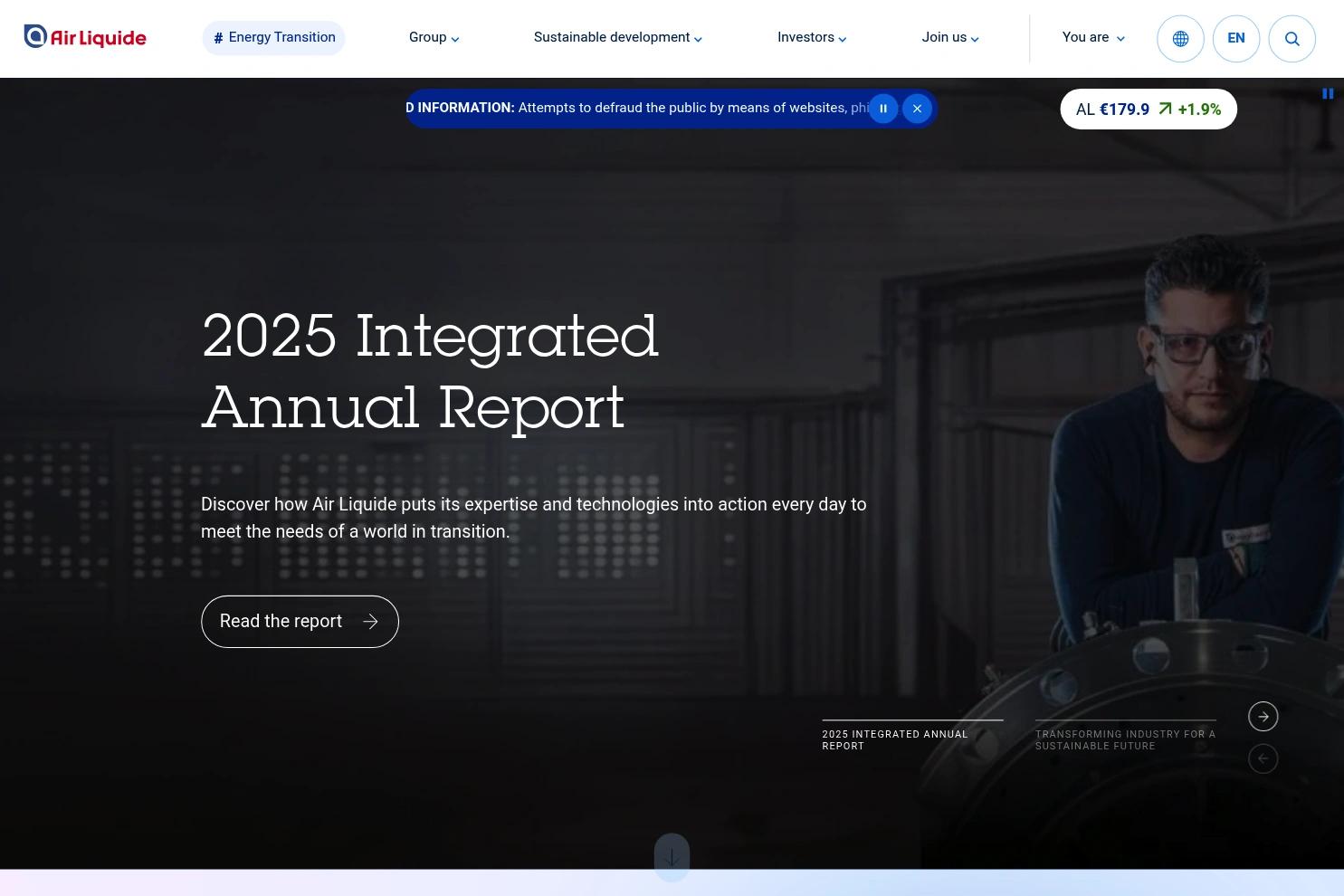Open the Energy Transition tag link
The image size is (1344, 896).
point(274,38)
